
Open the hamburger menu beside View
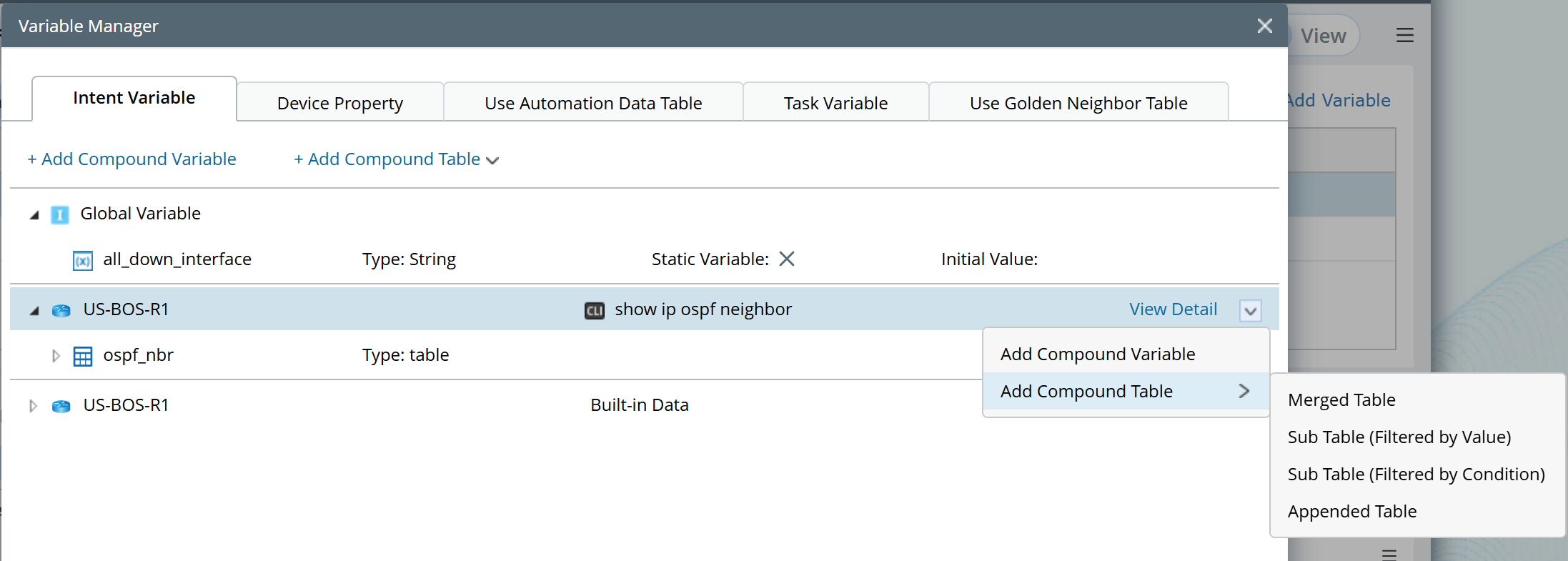(x=1404, y=35)
